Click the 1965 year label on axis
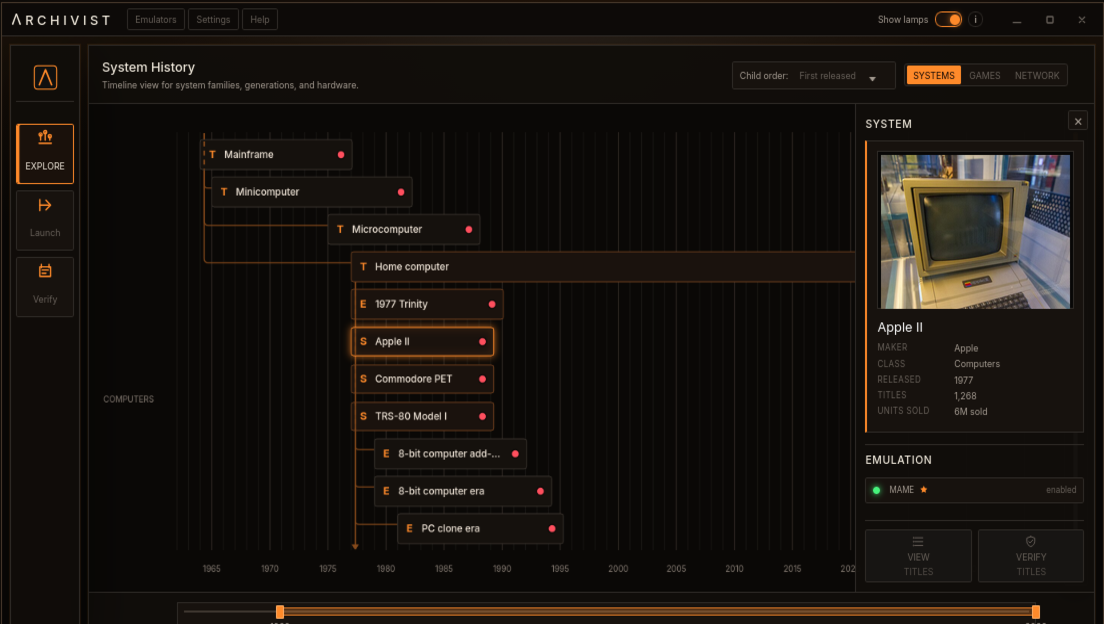The height and width of the screenshot is (624, 1104). click(211, 568)
